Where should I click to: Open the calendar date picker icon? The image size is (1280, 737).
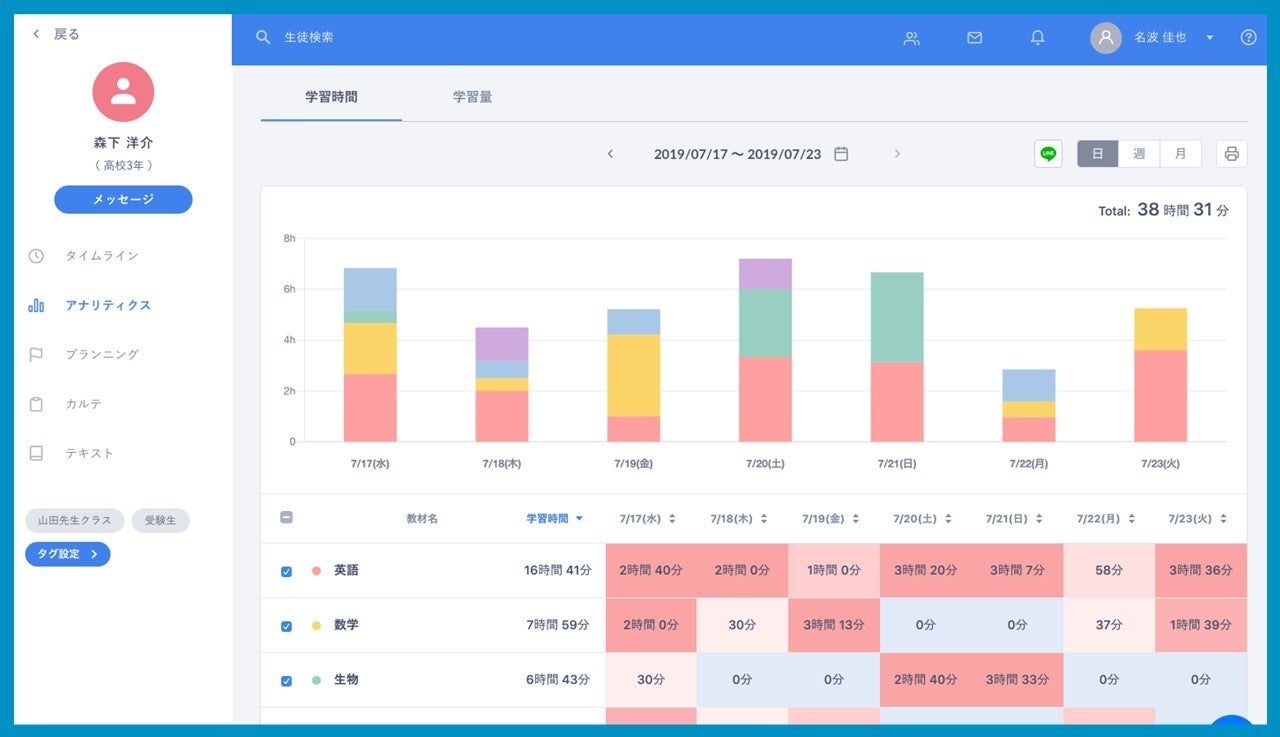[841, 154]
